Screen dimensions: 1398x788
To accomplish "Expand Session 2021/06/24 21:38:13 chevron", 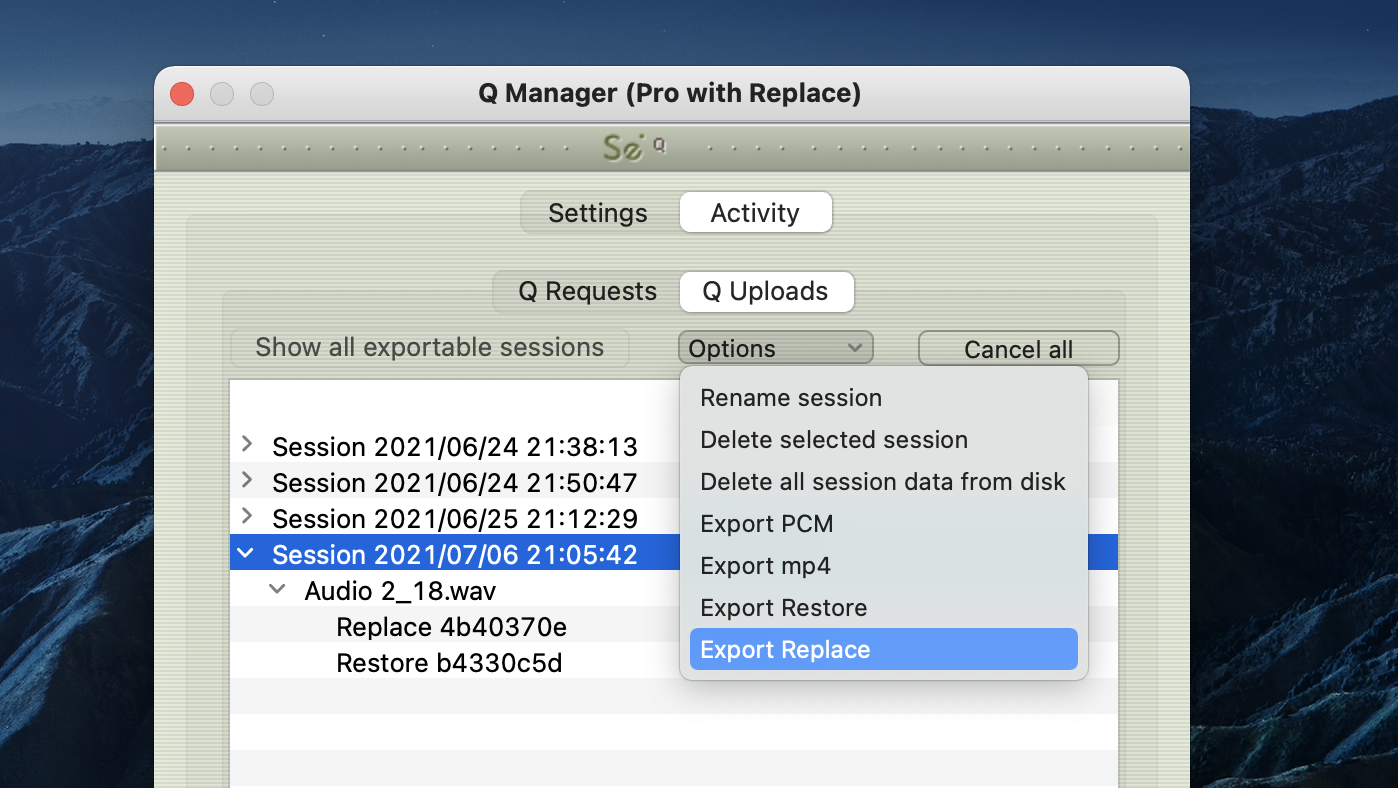I will (248, 444).
